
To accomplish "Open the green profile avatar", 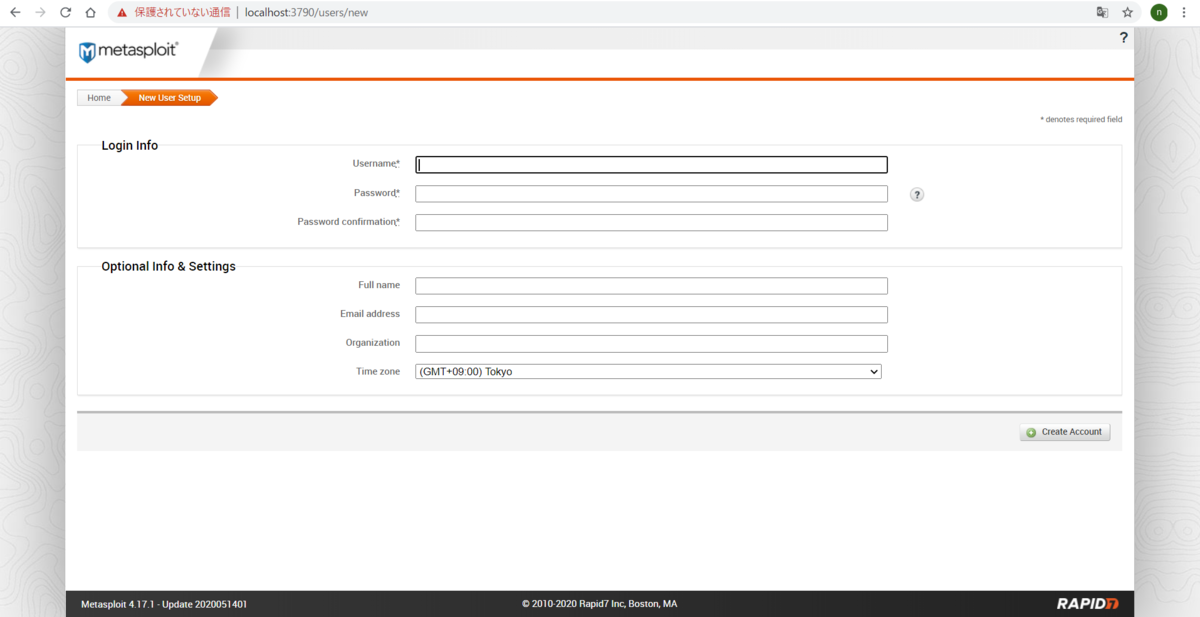I will [1159, 13].
